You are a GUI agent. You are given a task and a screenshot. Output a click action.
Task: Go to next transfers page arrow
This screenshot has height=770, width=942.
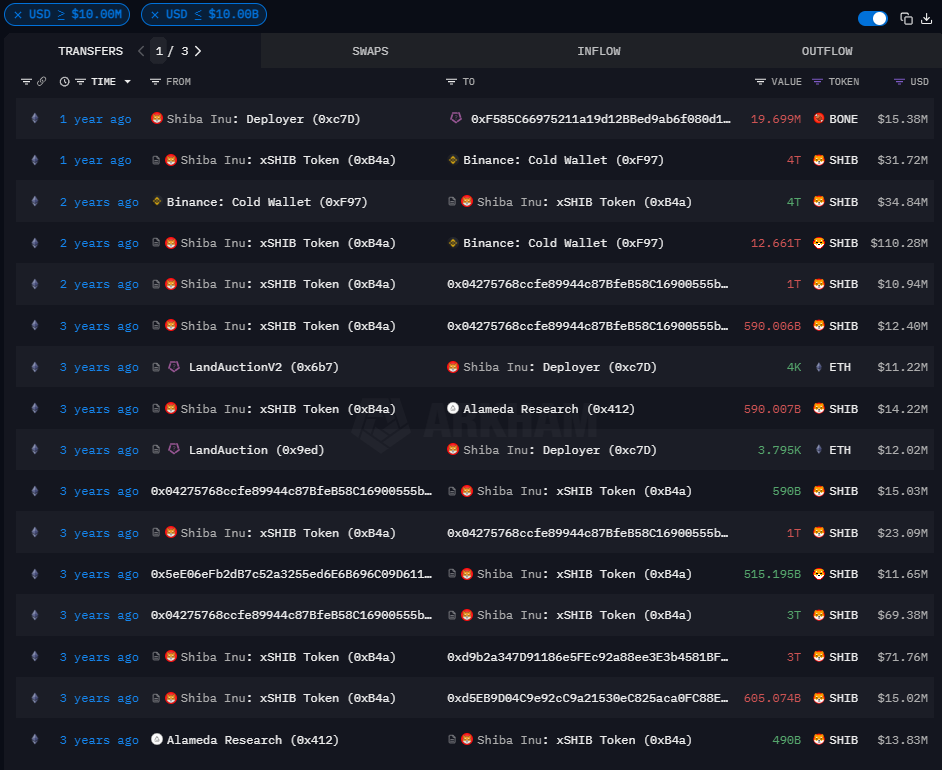pyautogui.click(x=198, y=51)
